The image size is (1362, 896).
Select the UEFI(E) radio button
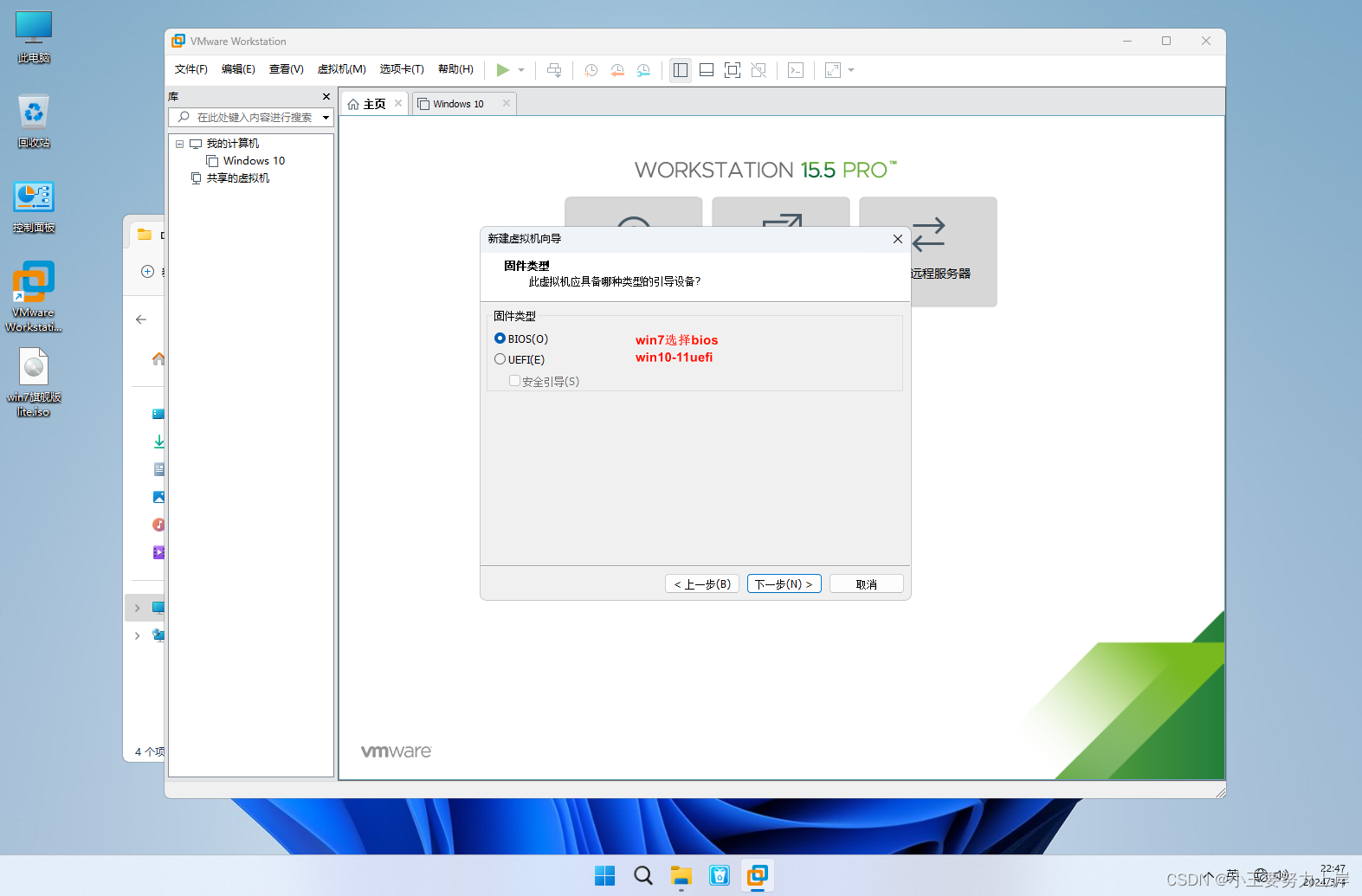500,359
